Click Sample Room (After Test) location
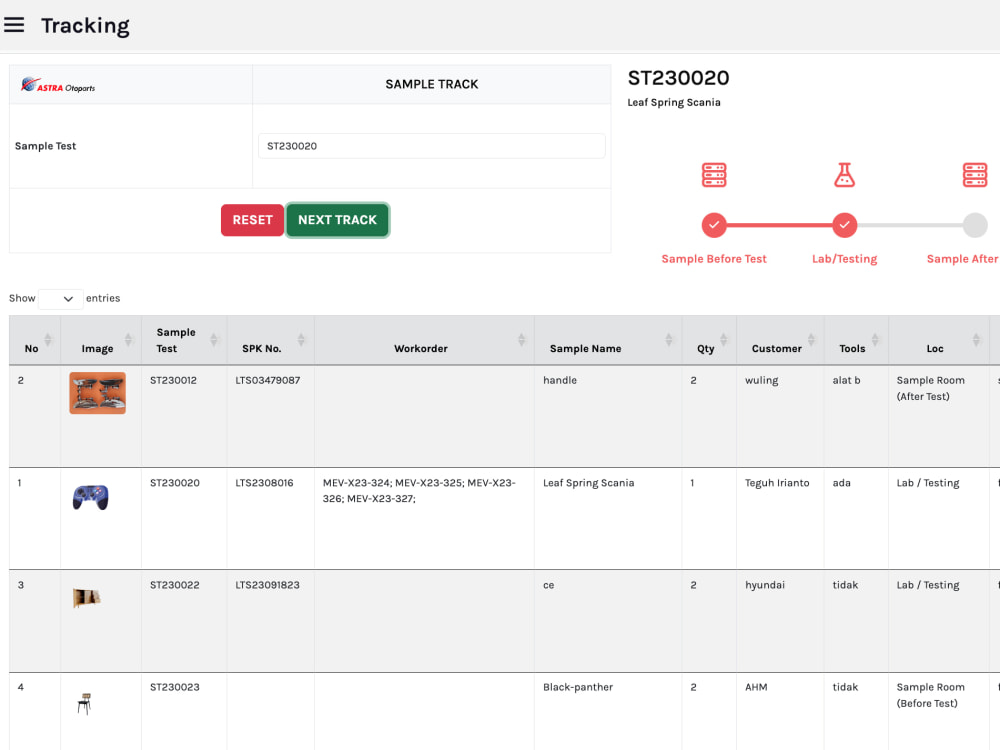The image size is (1000, 750). tap(930, 388)
